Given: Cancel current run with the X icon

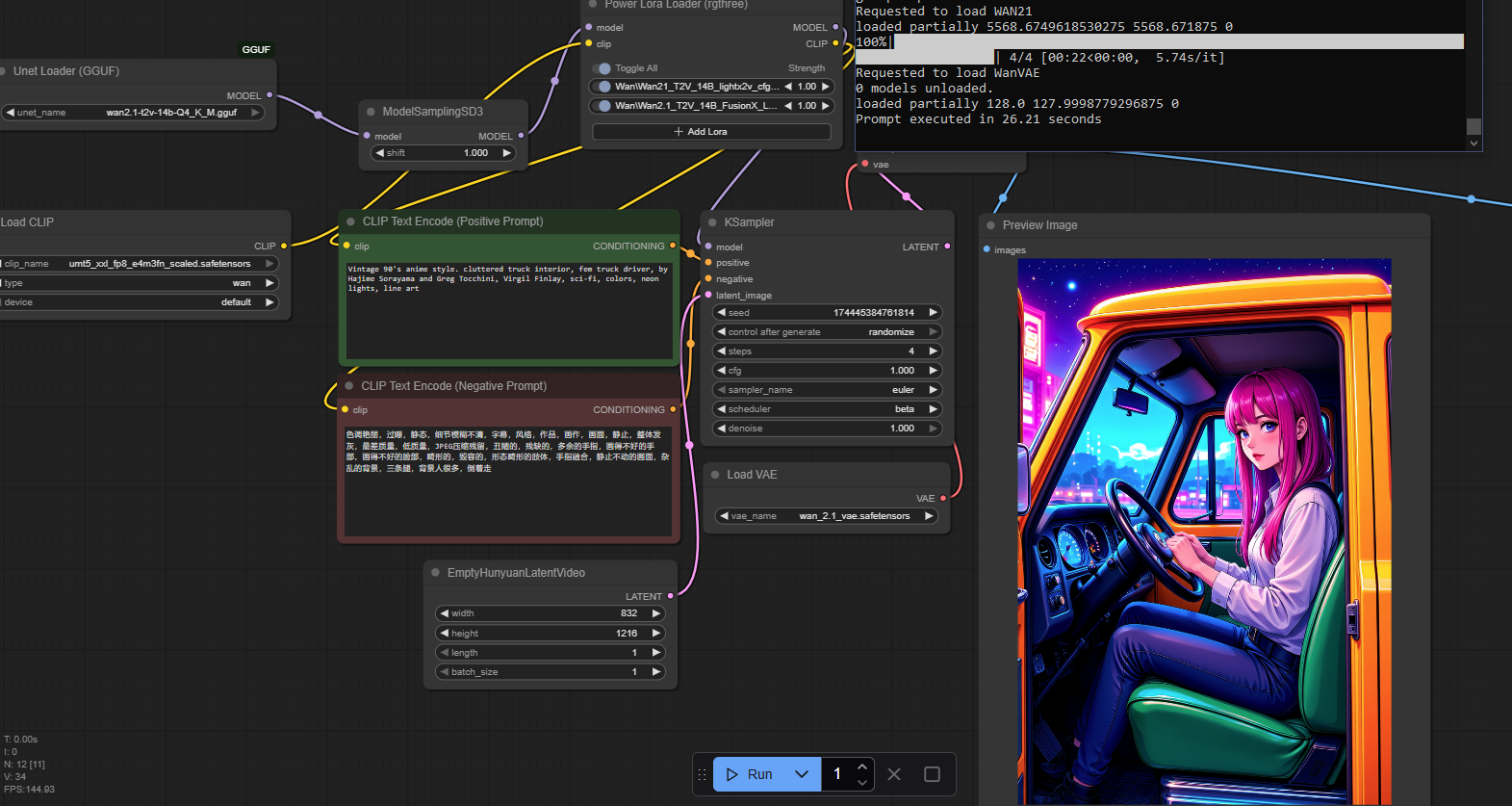Looking at the screenshot, I should (x=894, y=774).
